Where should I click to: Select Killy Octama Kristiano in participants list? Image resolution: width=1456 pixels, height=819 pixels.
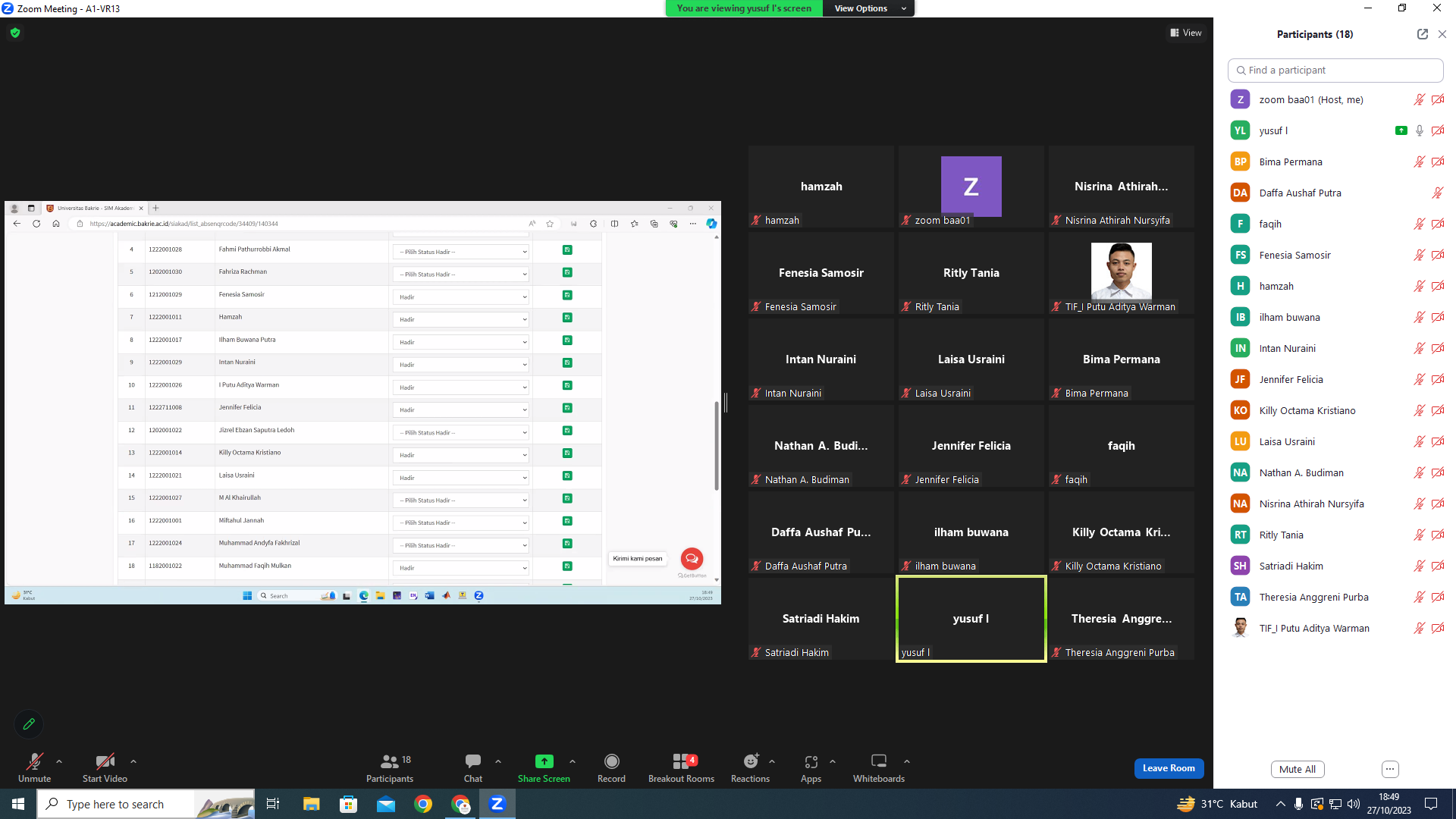pyautogui.click(x=1335, y=410)
